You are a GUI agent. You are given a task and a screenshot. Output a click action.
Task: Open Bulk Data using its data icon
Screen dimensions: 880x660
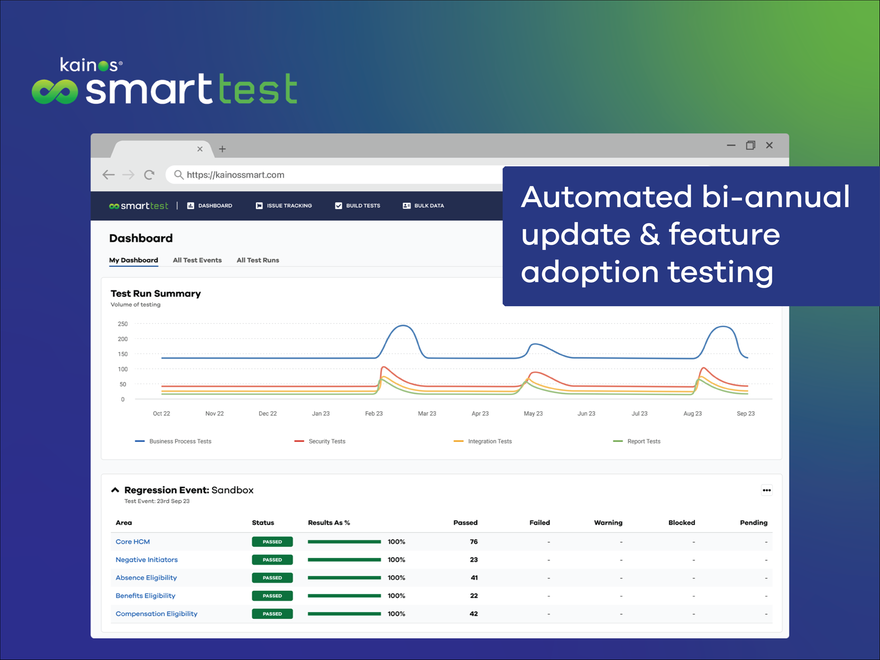point(406,206)
